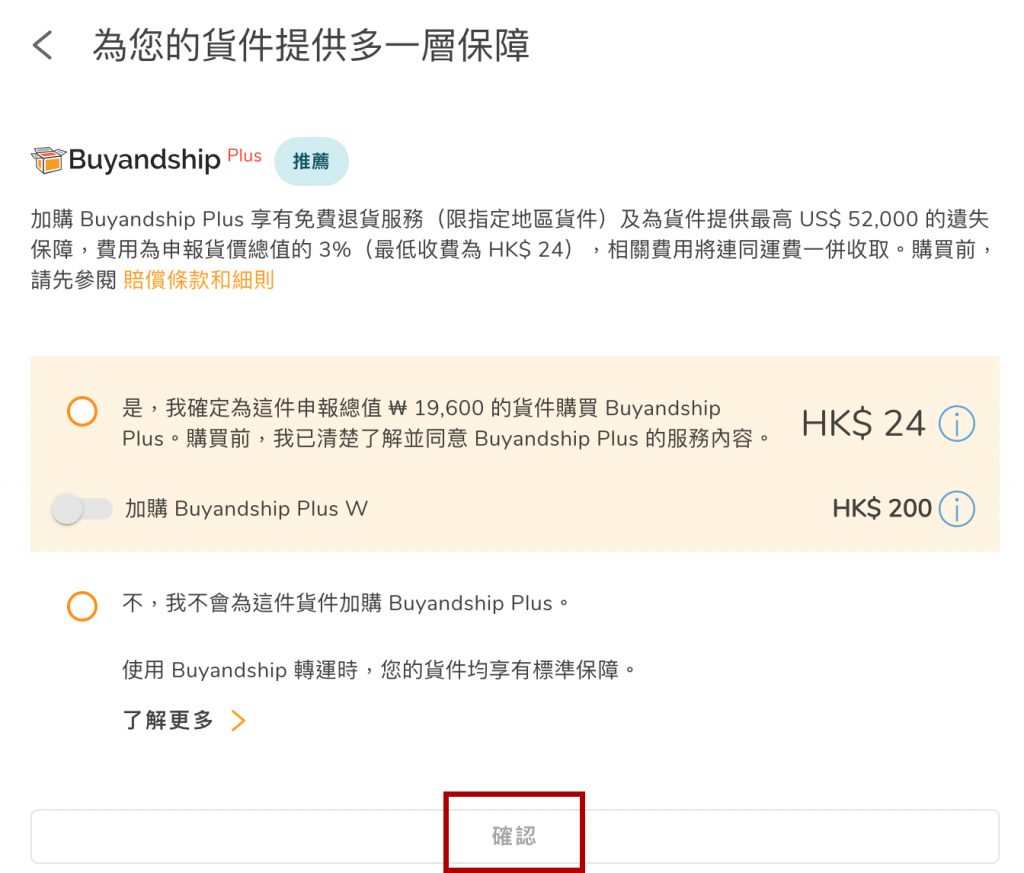Enable the Buyandship Plus W toggle
The width and height of the screenshot is (1024, 873).
(82, 509)
